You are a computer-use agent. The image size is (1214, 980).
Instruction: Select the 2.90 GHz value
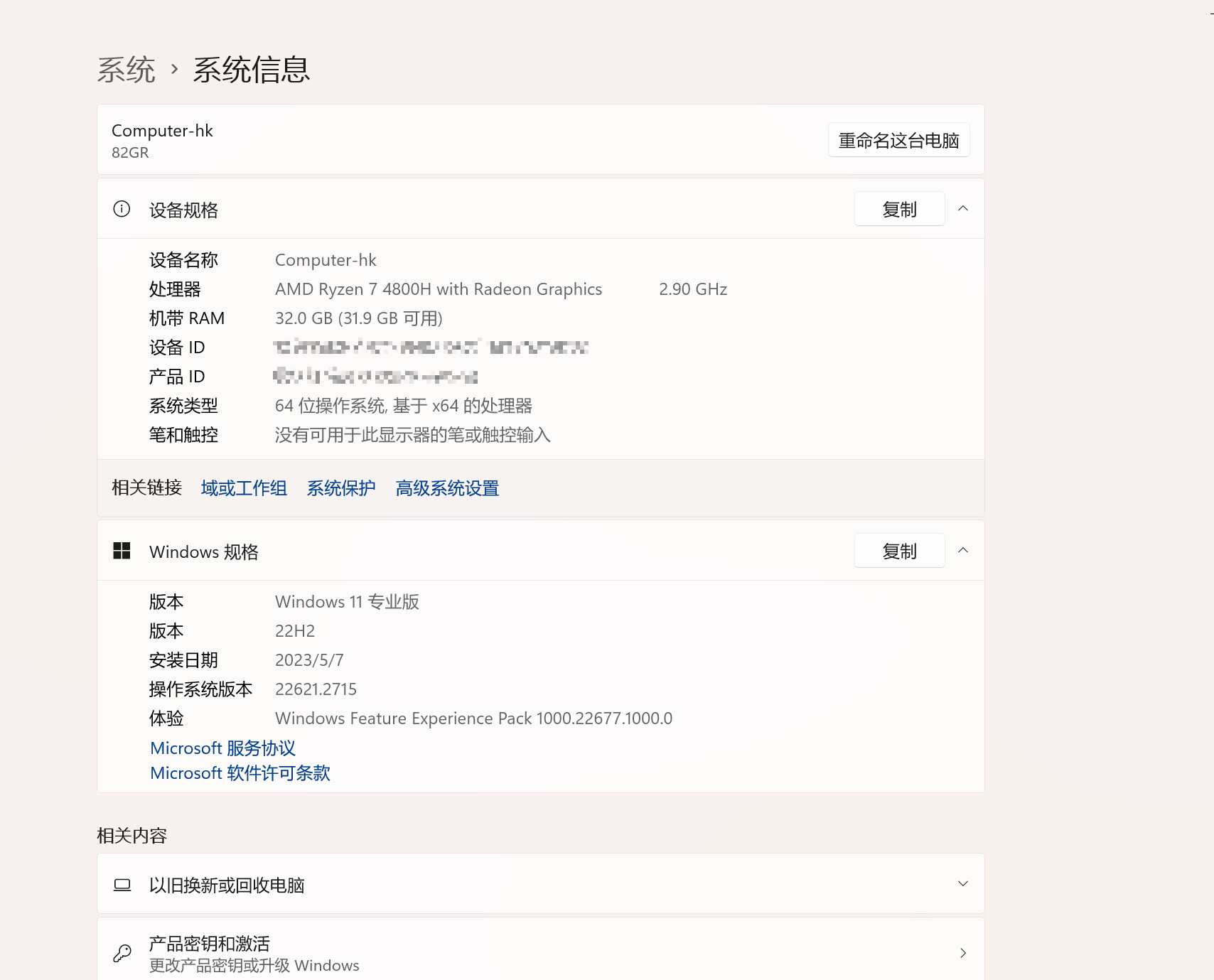[693, 289]
